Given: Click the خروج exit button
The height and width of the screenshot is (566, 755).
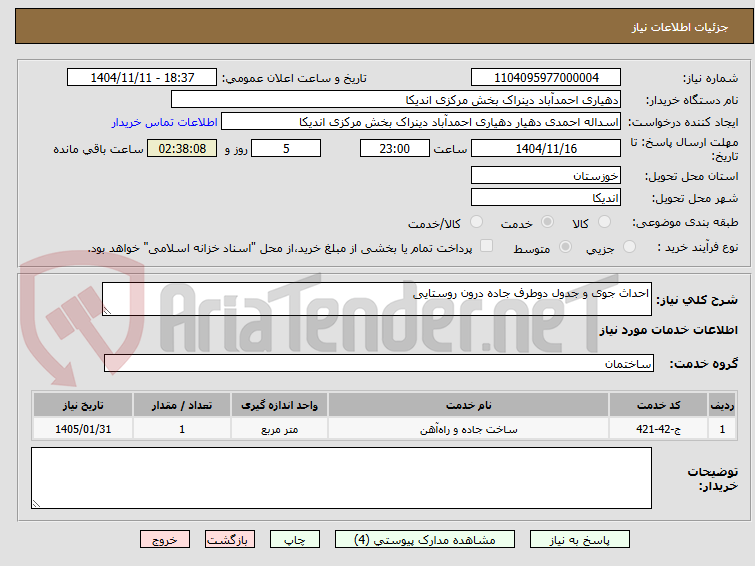Looking at the screenshot, I should pos(165,540).
